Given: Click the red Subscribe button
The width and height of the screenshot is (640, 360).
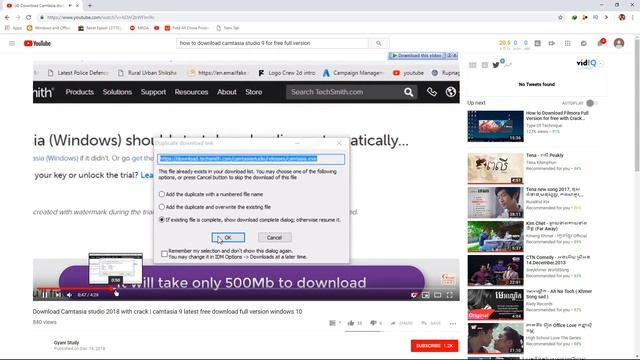Looking at the screenshot, I should 434,346.
